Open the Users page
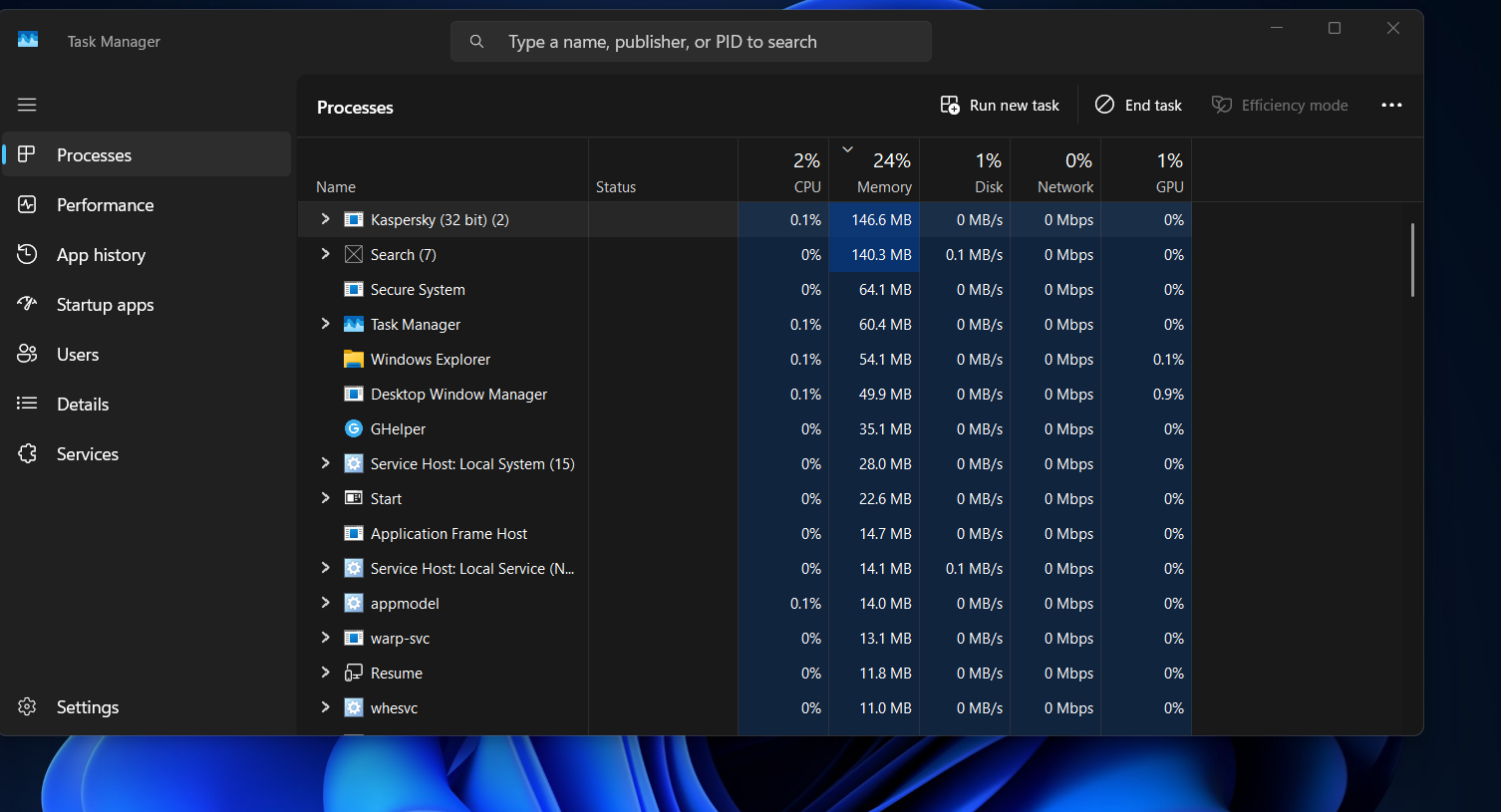Viewport: 1501px width, 812px height. point(147,354)
